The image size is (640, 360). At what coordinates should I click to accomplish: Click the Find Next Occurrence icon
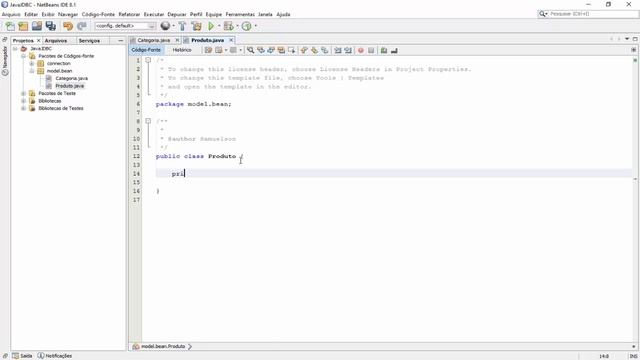click(271, 50)
